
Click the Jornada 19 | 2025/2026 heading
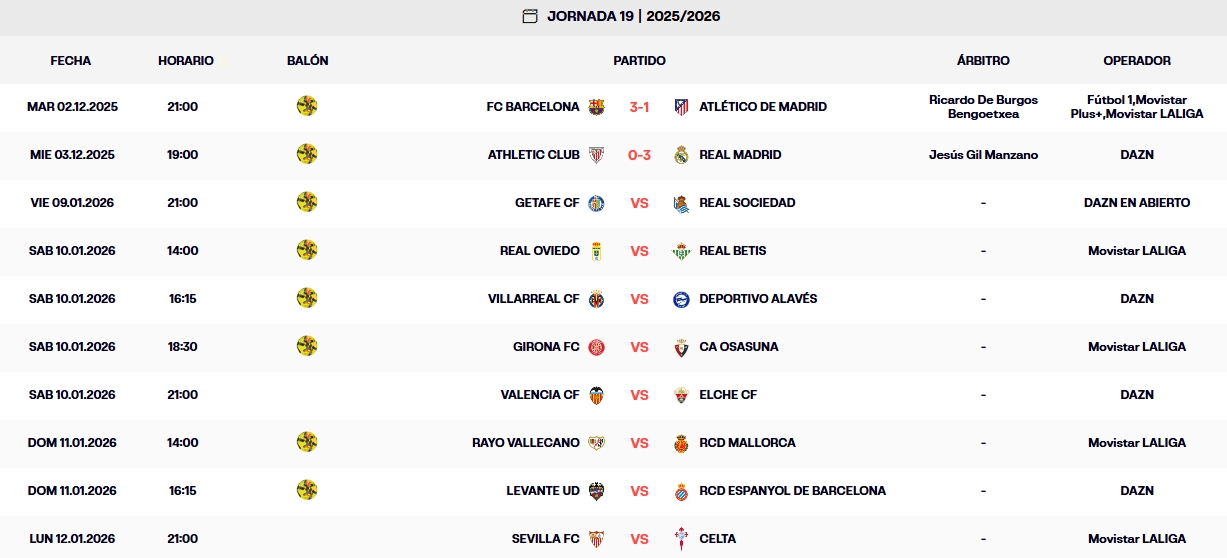pos(634,16)
